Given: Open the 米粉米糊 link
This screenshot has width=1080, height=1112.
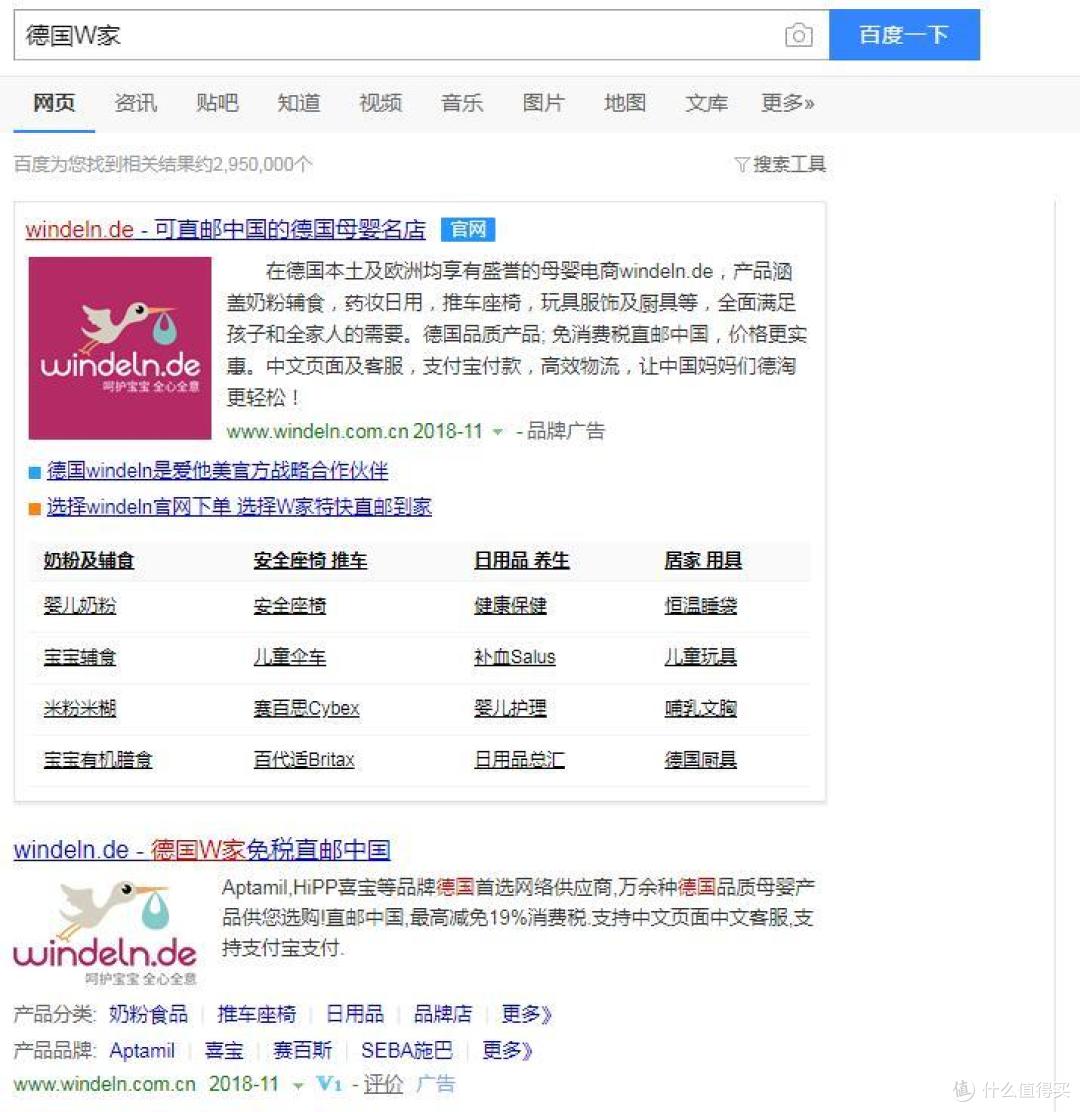Looking at the screenshot, I should point(79,708).
